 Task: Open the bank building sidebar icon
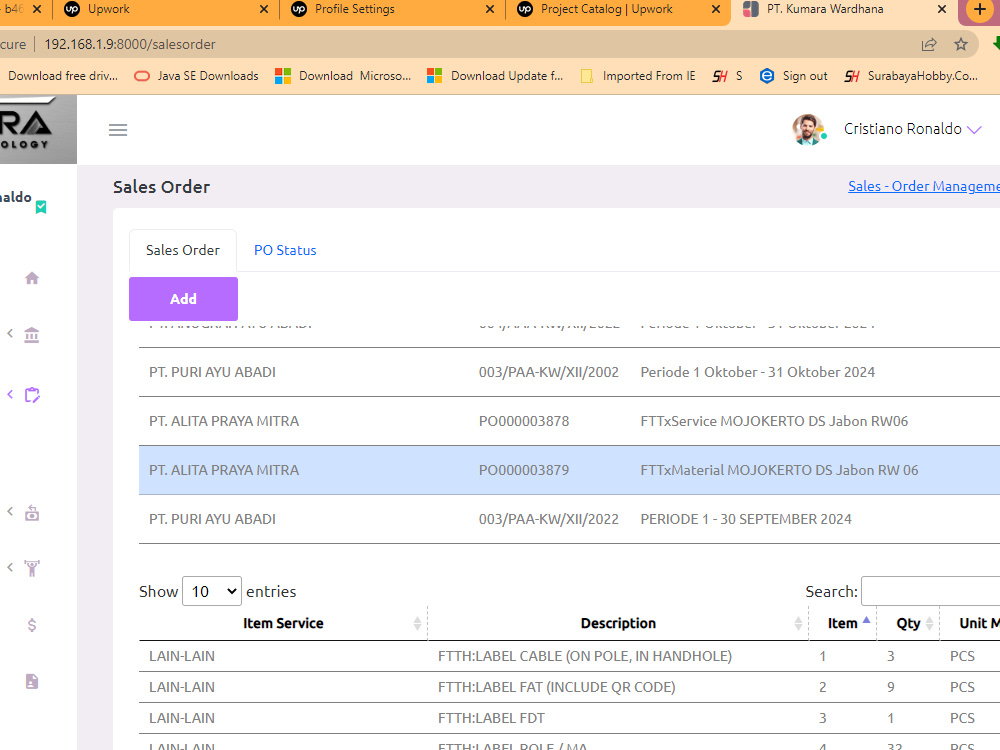(x=32, y=334)
